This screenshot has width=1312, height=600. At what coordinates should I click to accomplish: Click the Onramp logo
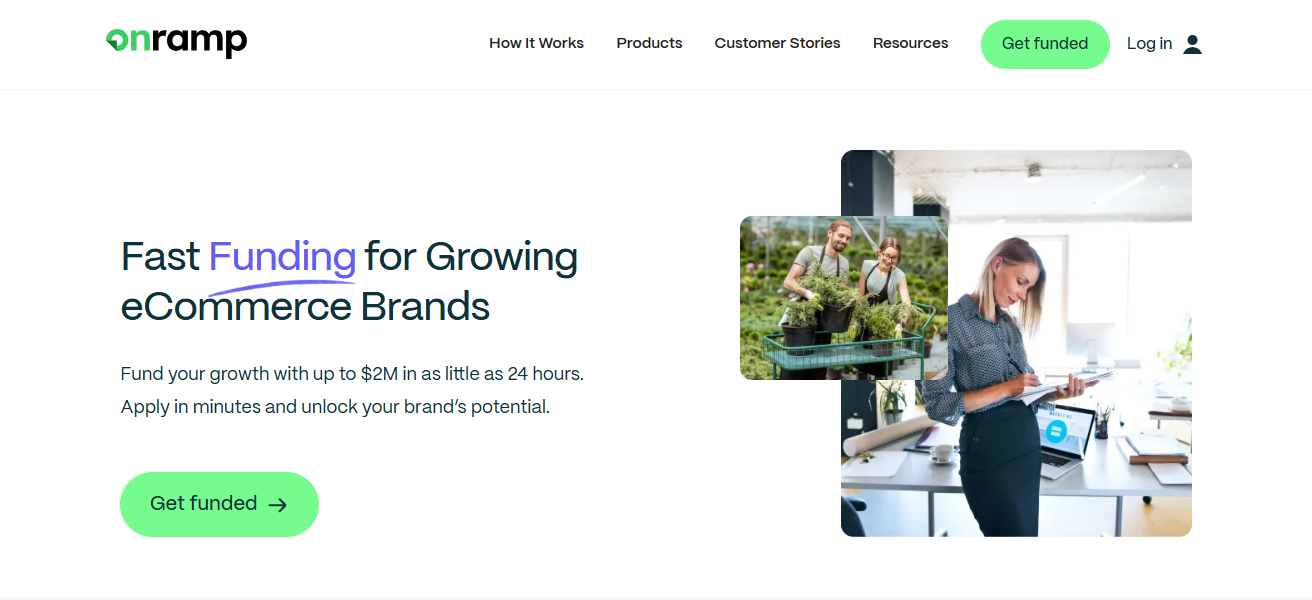[x=176, y=42]
